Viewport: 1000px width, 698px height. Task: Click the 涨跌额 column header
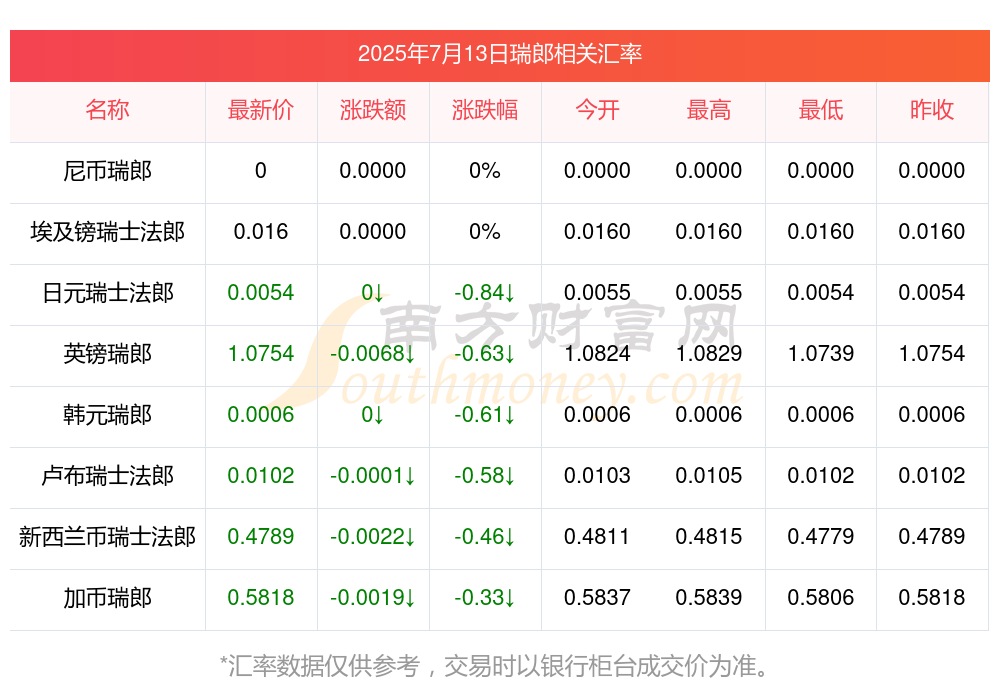(372, 110)
